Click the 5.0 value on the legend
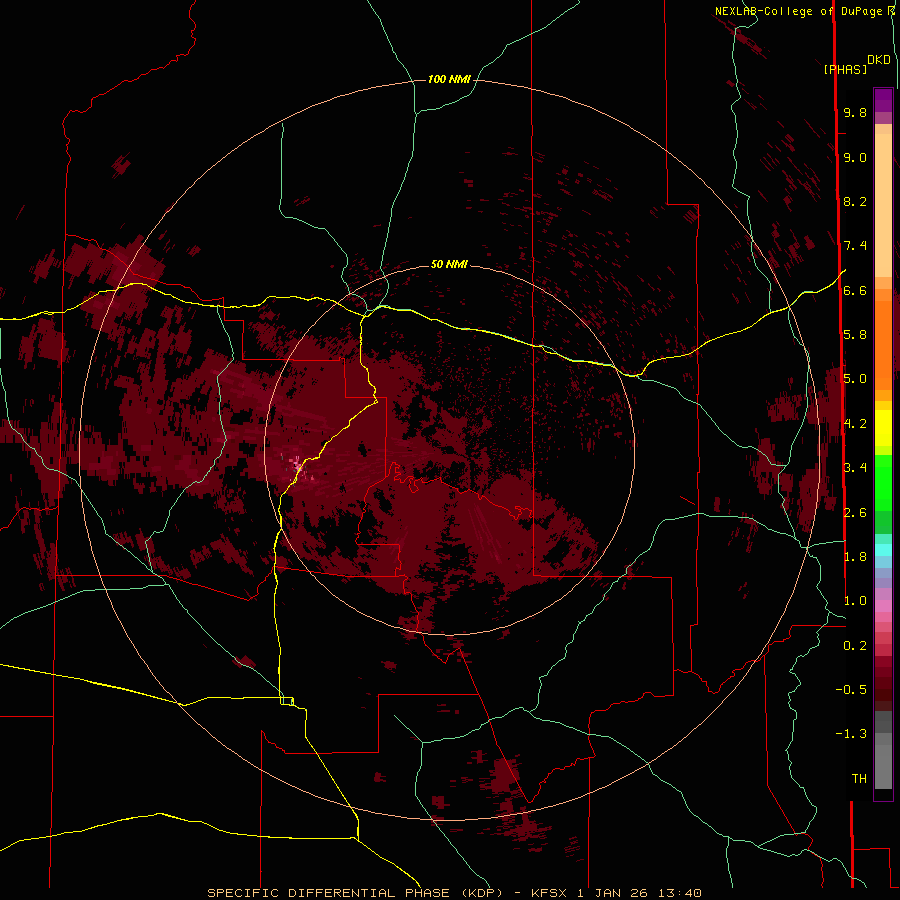Screen dimensions: 900x900 point(855,379)
